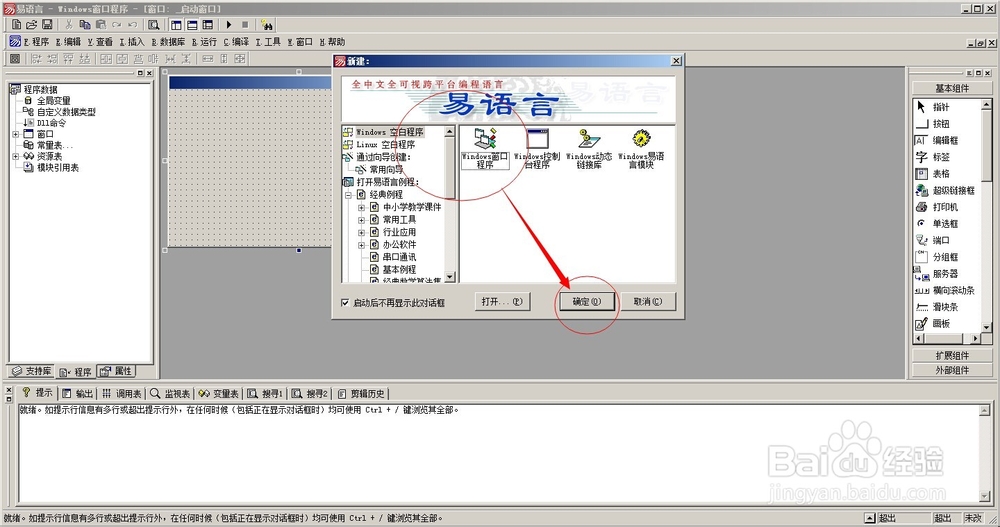
Task: Select the 编辑框 edit box component
Action: pyautogui.click(x=945, y=140)
